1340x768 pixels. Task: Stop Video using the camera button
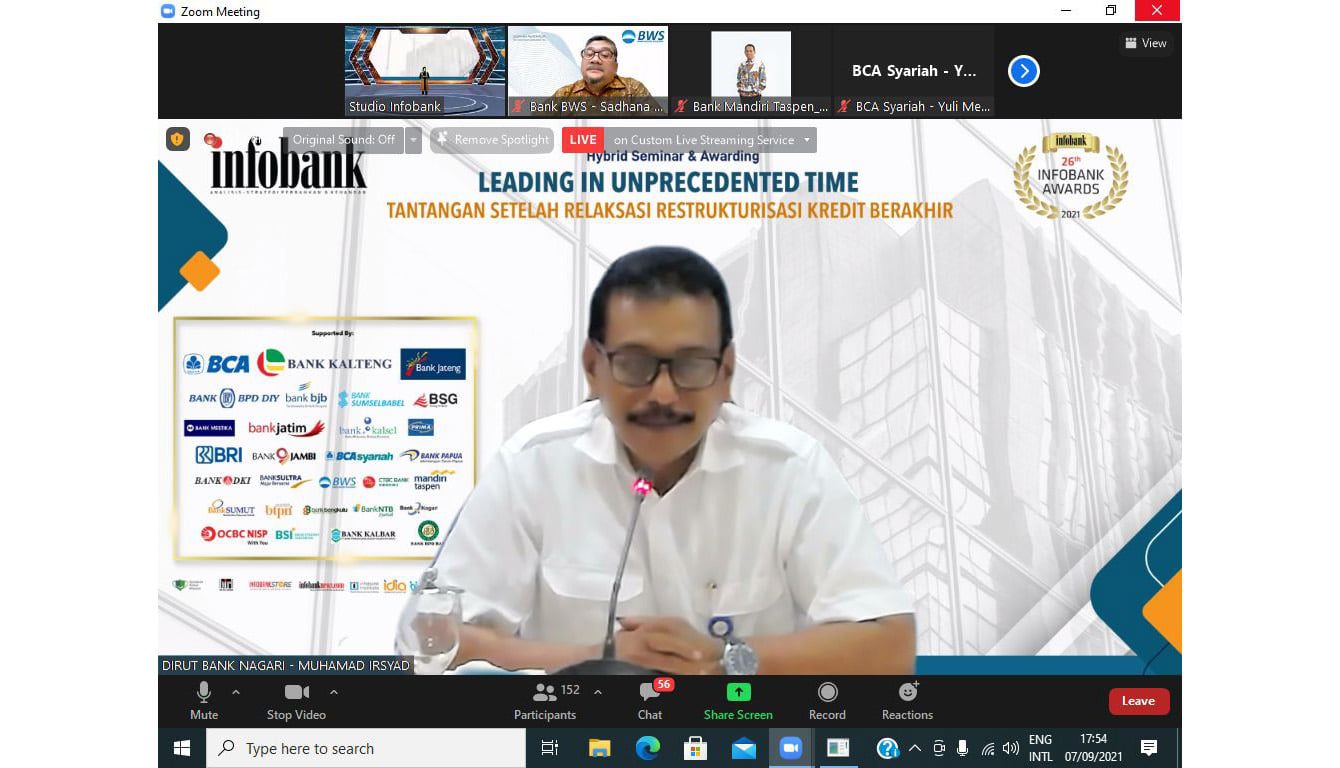click(296, 699)
